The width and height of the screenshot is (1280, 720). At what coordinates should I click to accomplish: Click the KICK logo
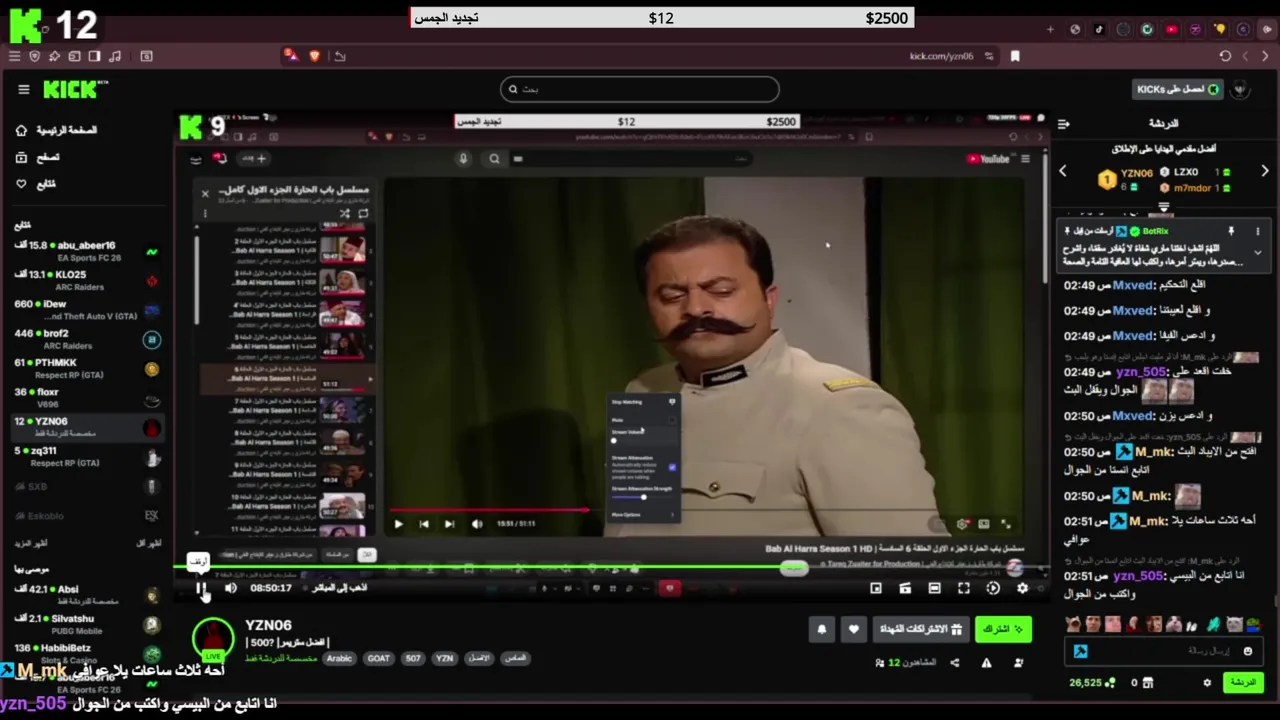pos(75,90)
